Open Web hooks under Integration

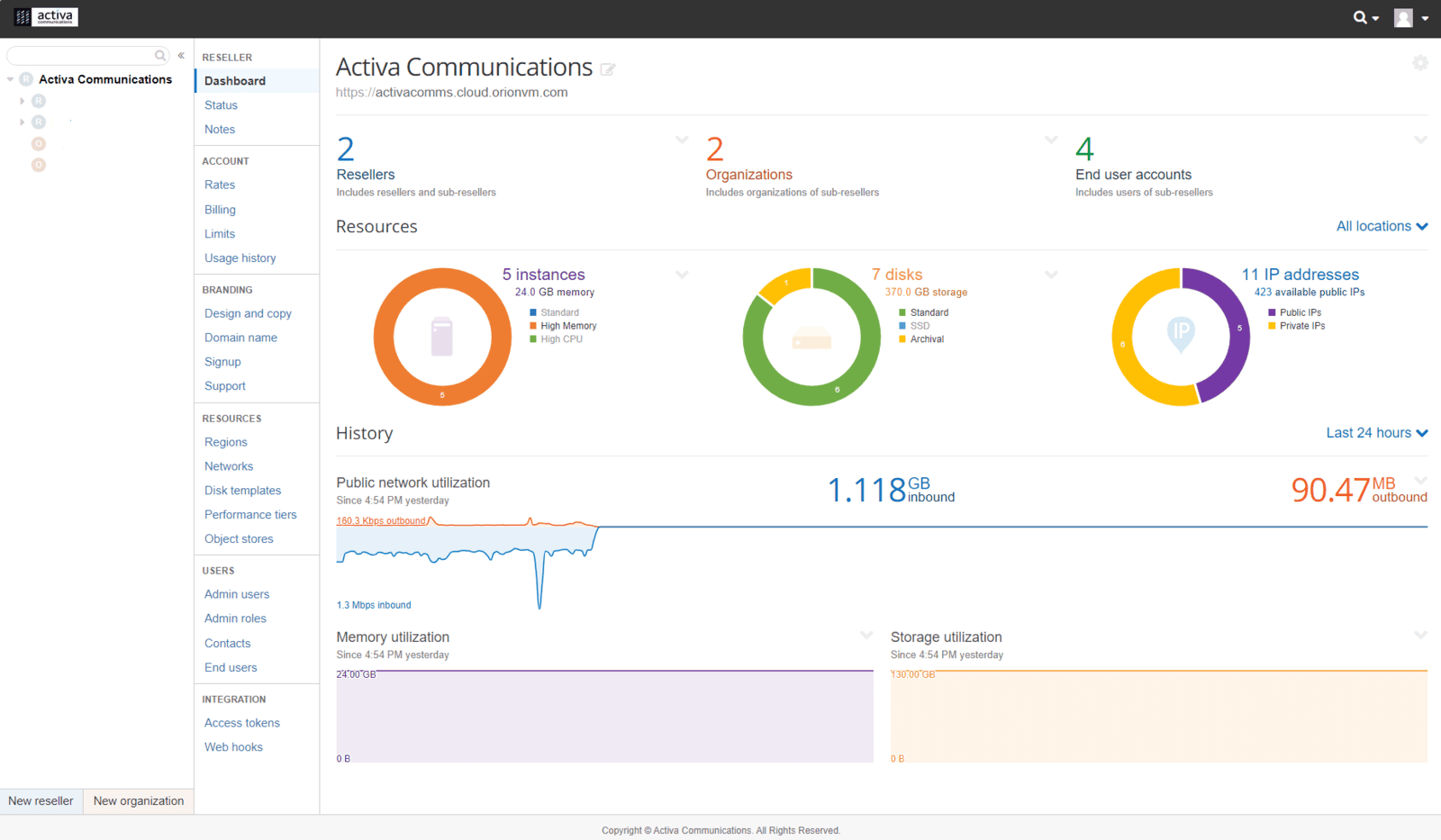click(x=233, y=747)
